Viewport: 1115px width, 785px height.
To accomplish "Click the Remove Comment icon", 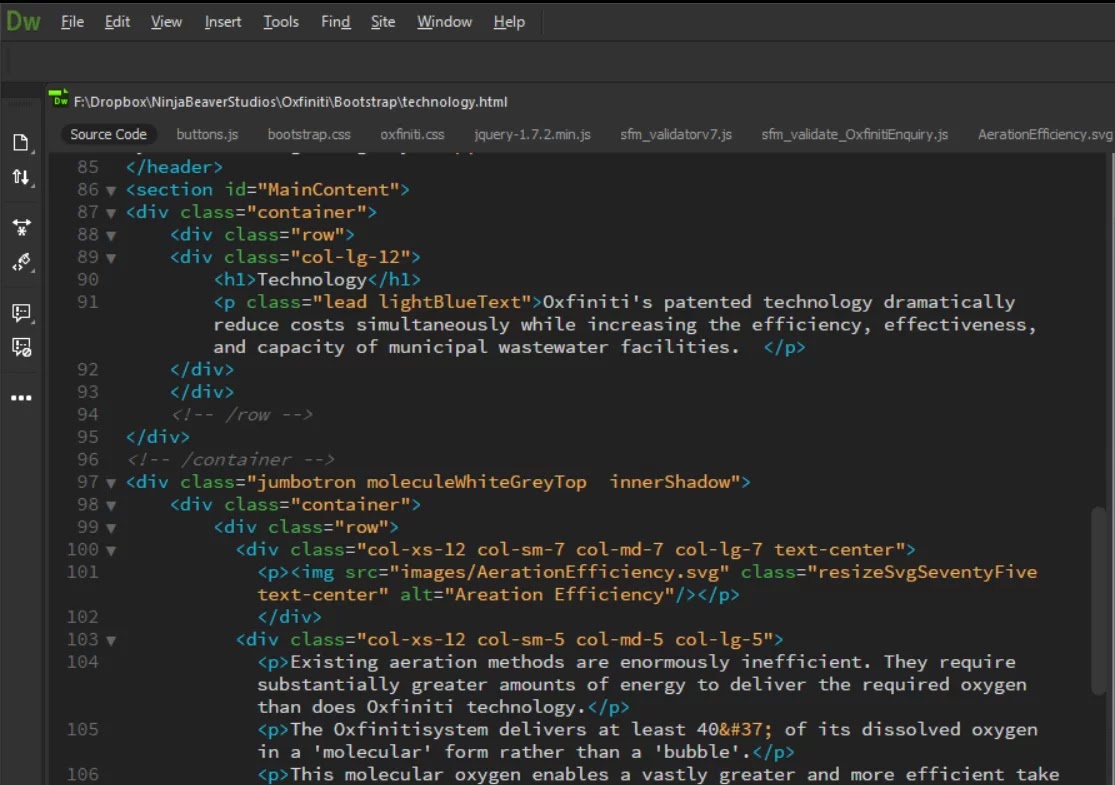I will (x=21, y=348).
